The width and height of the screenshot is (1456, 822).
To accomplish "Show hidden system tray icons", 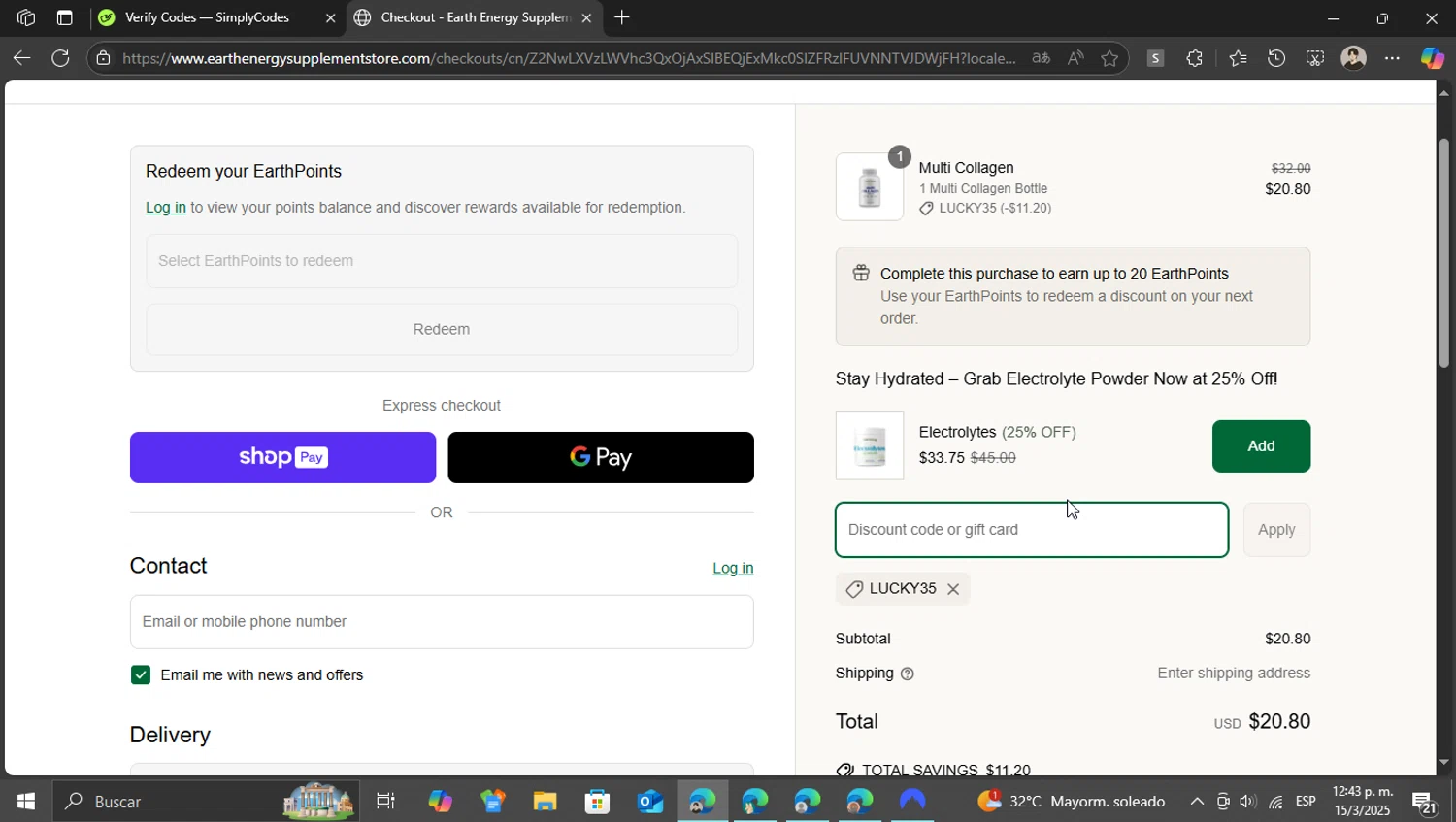I will 1197,802.
